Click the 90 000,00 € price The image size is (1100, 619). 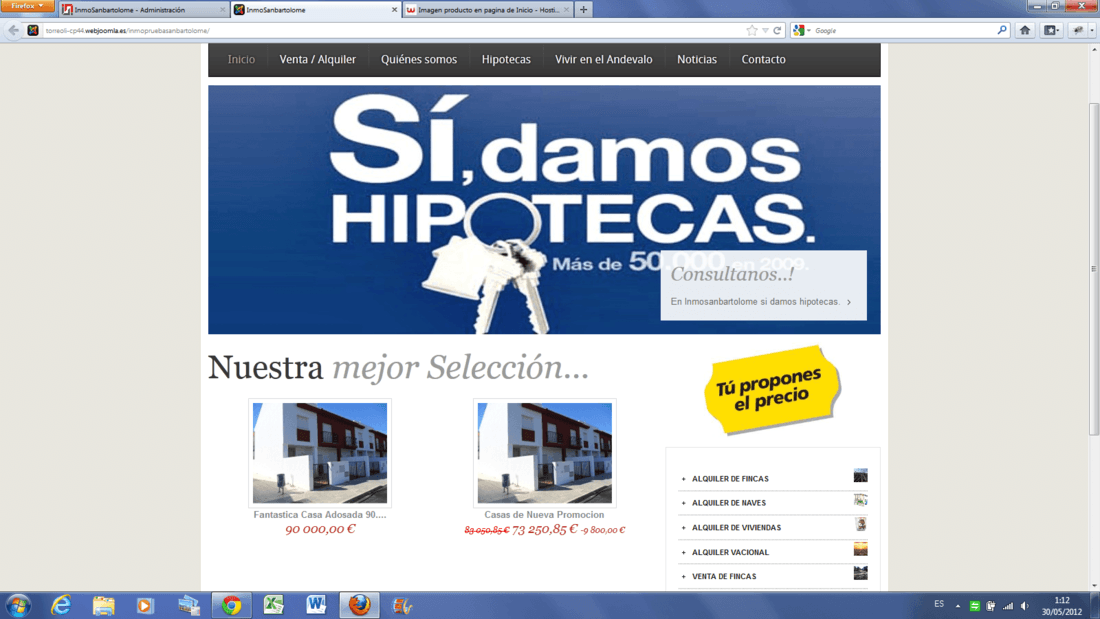coord(320,529)
